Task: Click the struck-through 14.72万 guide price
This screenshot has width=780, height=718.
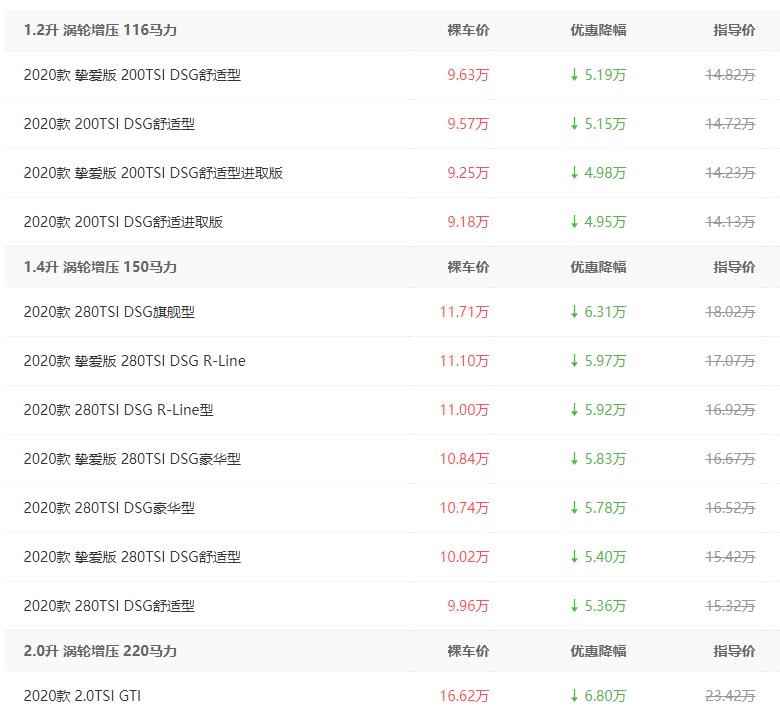Action: tap(730, 123)
